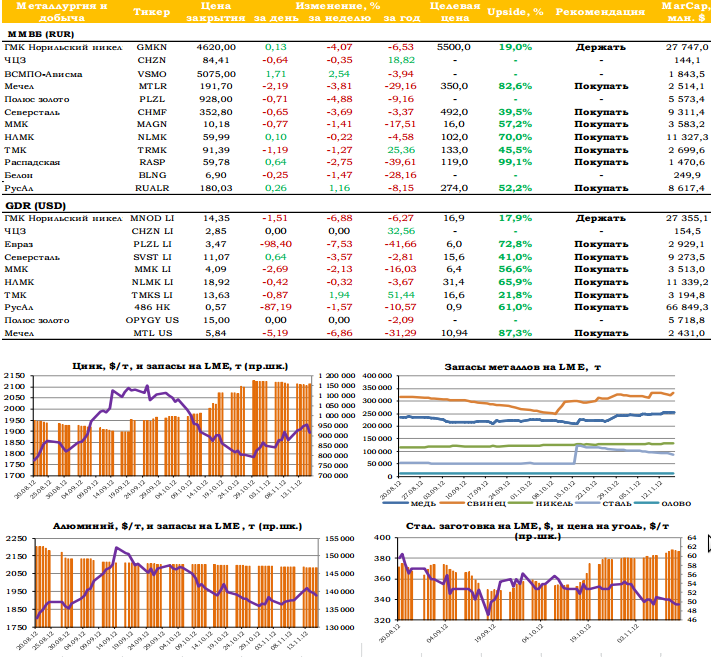Click the company name 'ВСМПО-Ависма'

coord(44,74)
